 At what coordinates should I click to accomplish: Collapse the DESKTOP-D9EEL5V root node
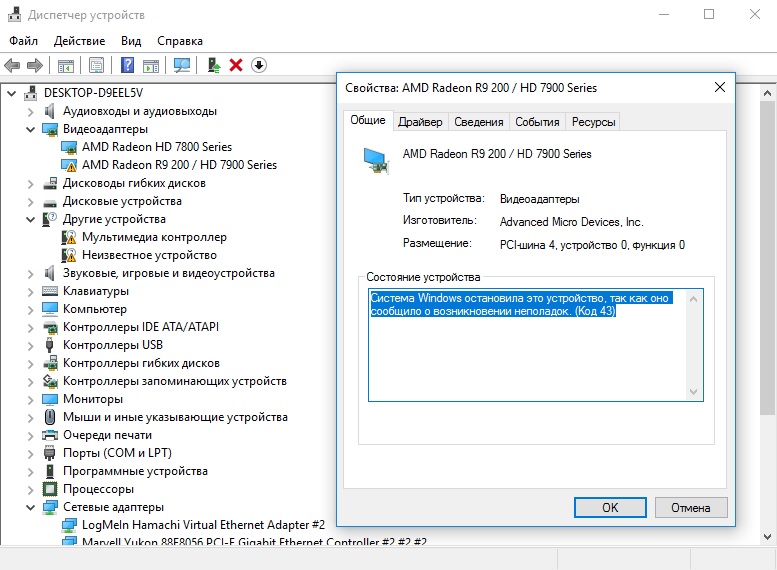pyautogui.click(x=11, y=93)
